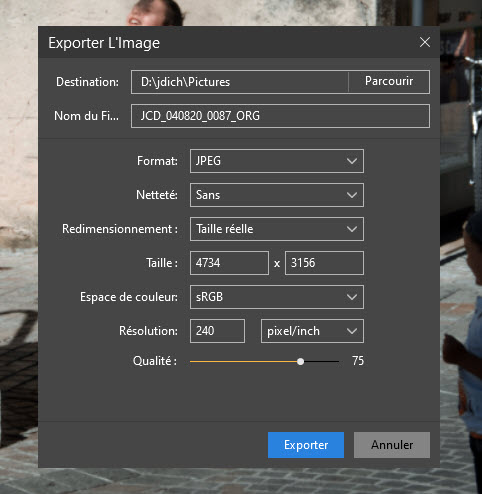Click the Annuler button
The image size is (482, 494).
click(392, 445)
